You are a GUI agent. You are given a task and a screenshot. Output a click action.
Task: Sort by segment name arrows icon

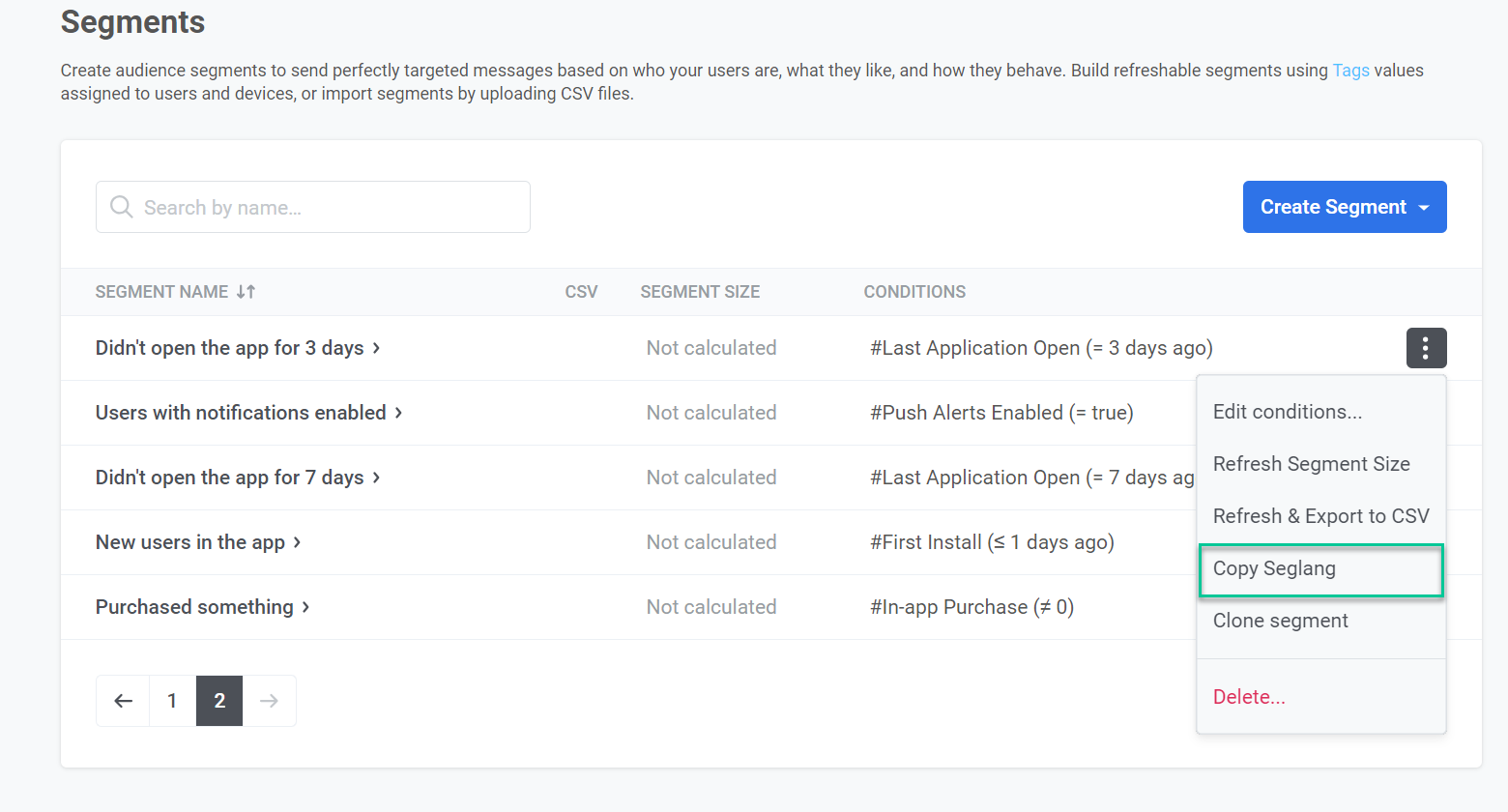coord(246,292)
